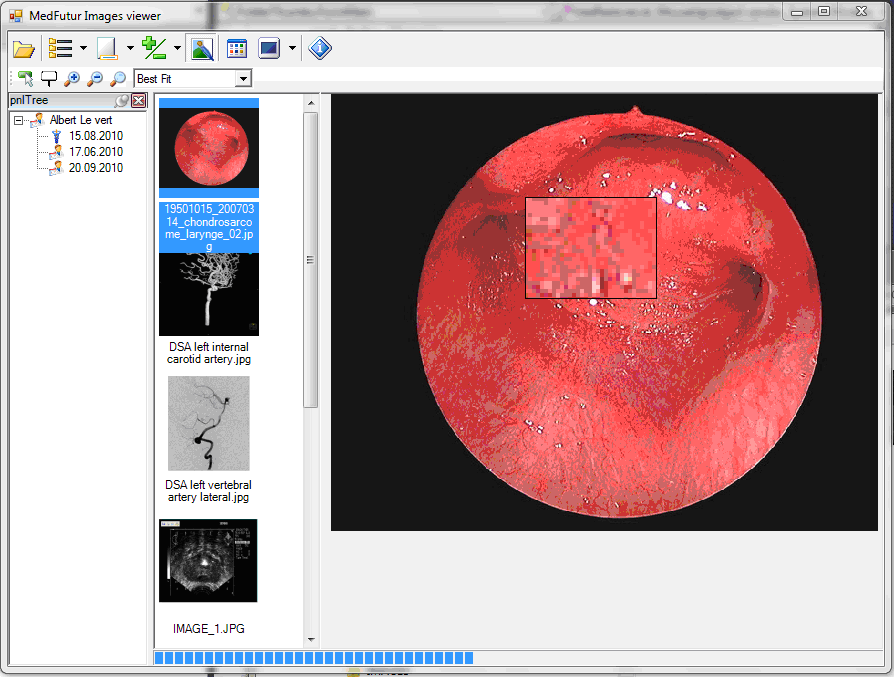Click the thumbnail list scrollbar thumb
This screenshot has width=894, height=677.
point(311,260)
